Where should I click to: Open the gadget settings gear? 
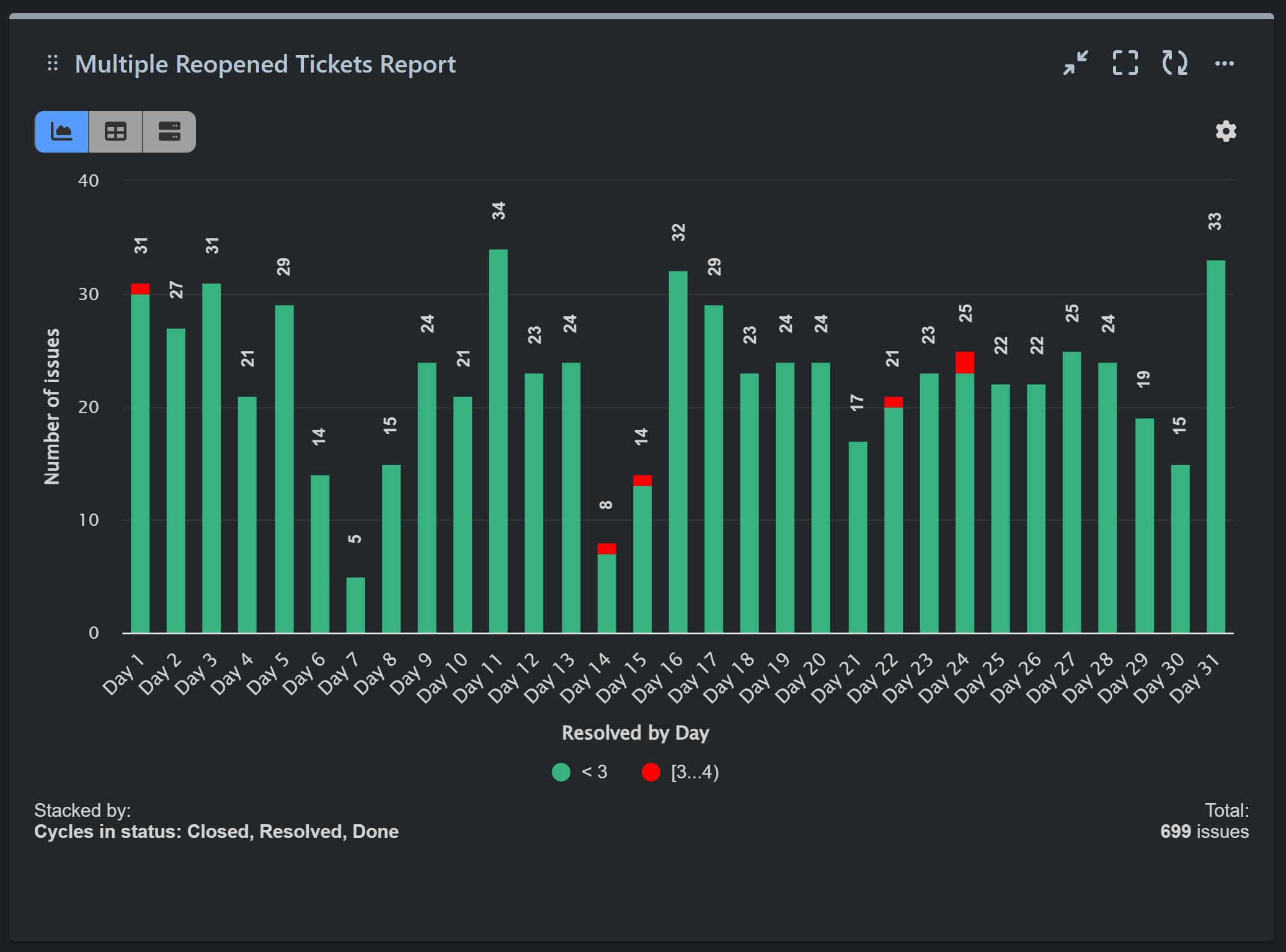pos(1225,131)
